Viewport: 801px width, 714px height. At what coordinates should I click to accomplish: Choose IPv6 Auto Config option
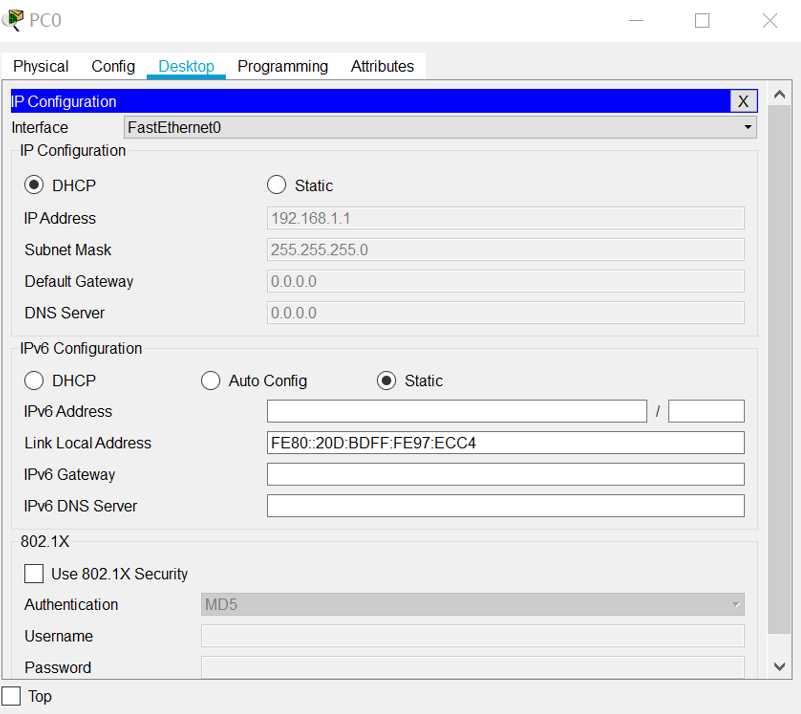tap(210, 380)
